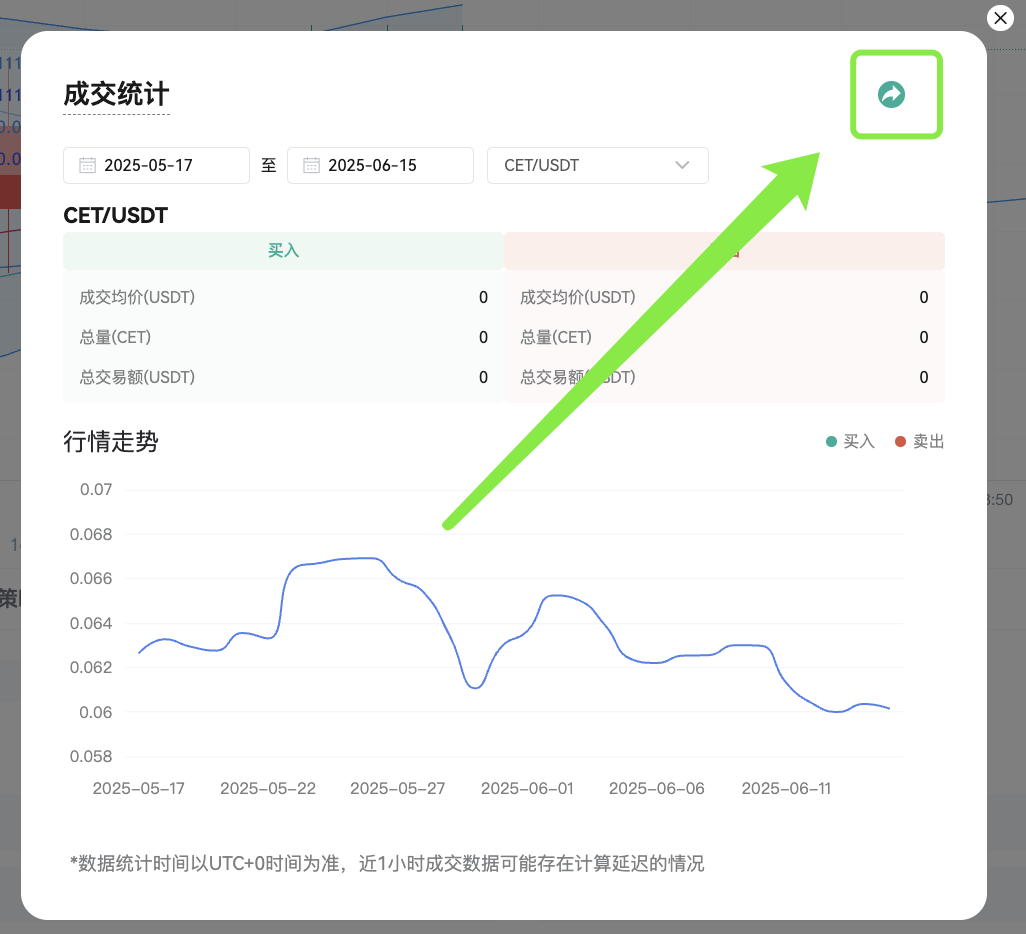1026x934 pixels.
Task: Click calendar icon in end date field
Action: (x=311, y=165)
